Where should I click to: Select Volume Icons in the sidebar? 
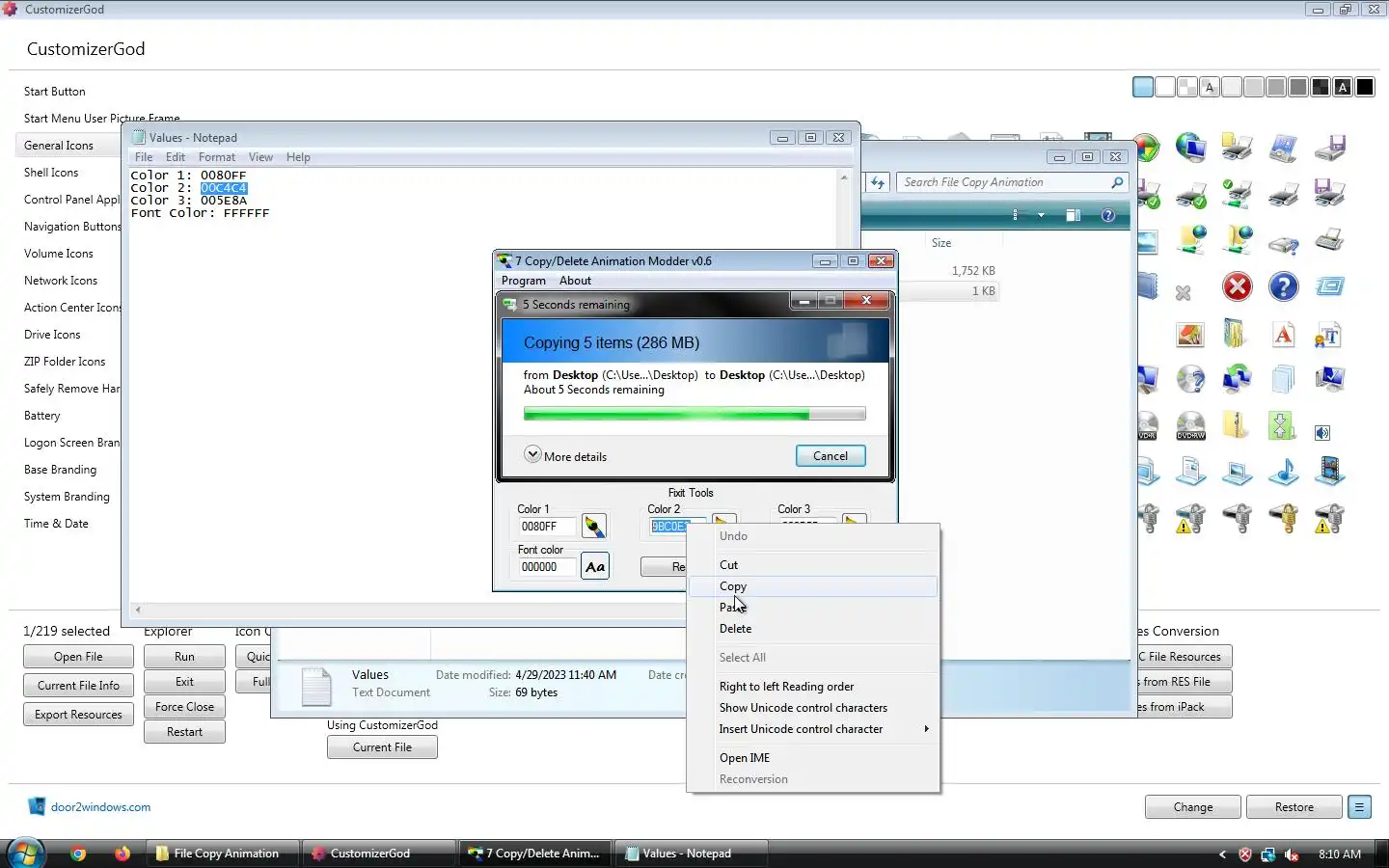pyautogui.click(x=59, y=254)
